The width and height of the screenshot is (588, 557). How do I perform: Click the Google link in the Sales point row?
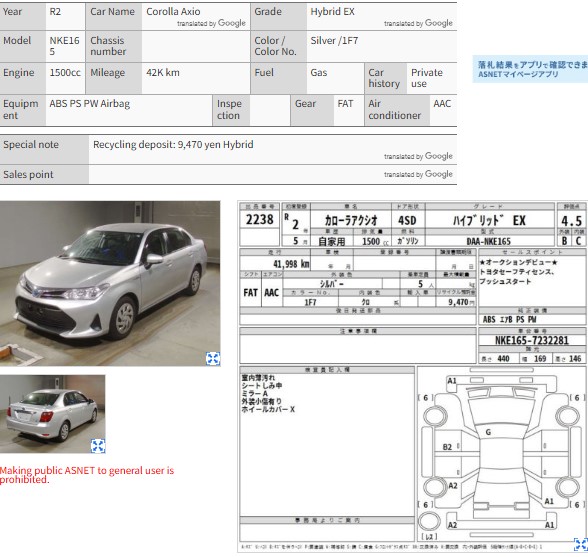pyautogui.click(x=439, y=174)
